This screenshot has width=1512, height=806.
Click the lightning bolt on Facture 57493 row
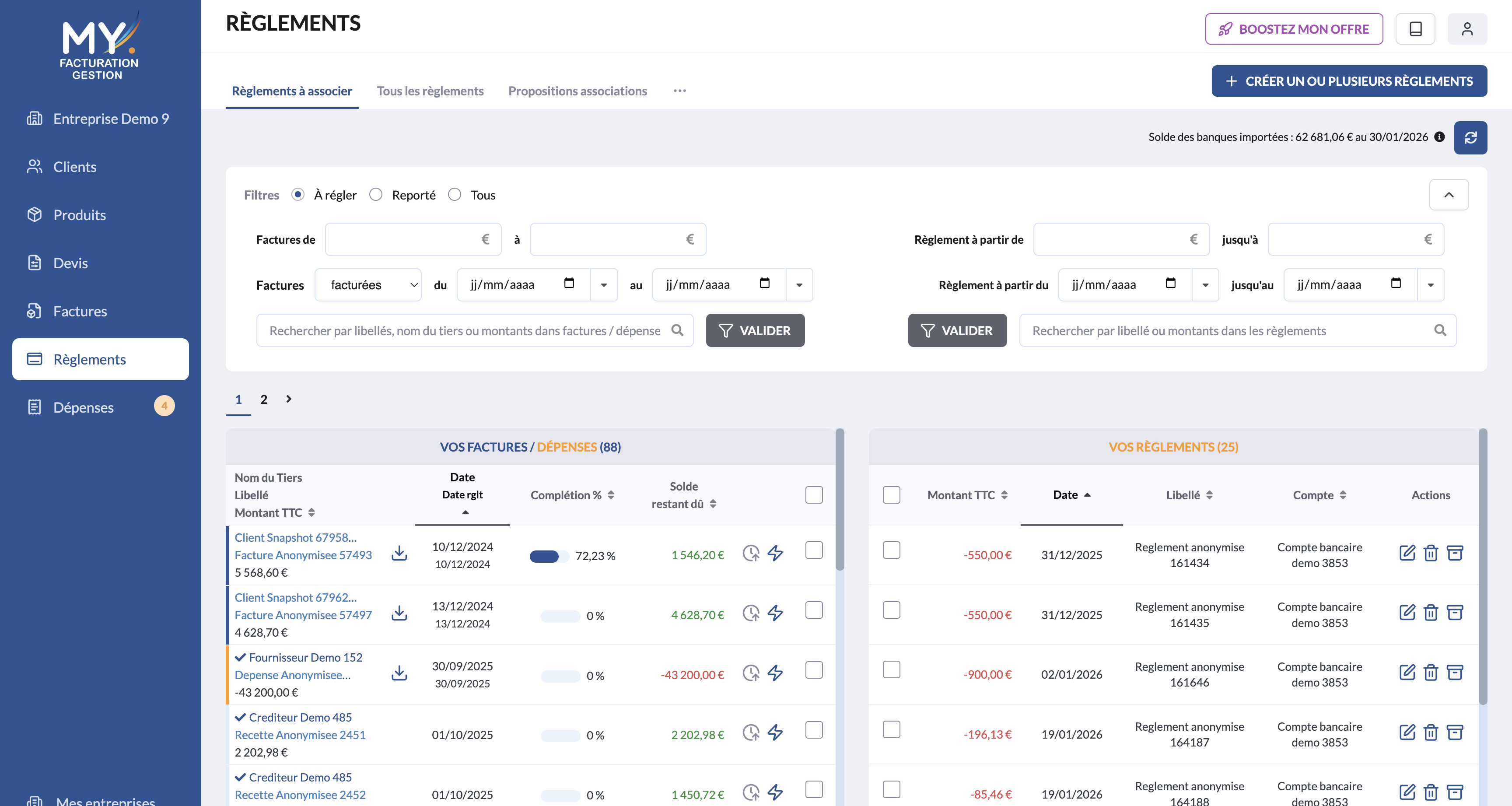pos(775,553)
